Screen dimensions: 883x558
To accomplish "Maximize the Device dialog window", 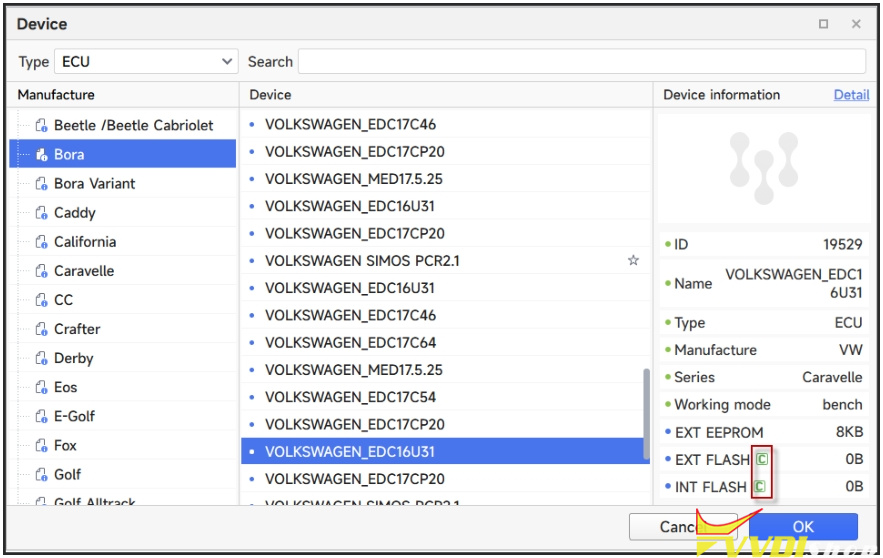I will [x=823, y=24].
